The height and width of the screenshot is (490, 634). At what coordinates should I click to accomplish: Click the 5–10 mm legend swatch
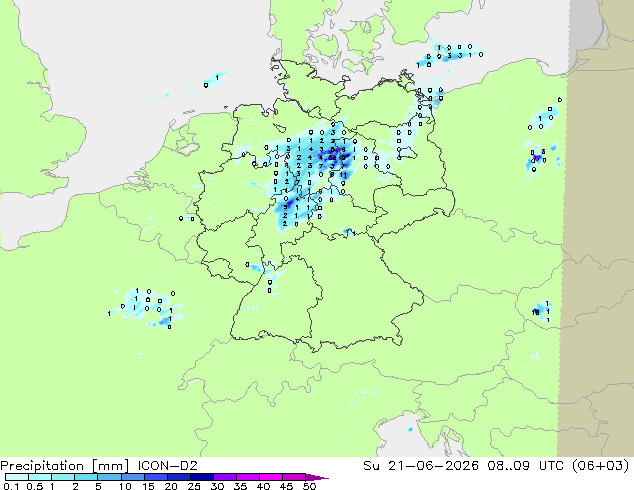(109, 477)
